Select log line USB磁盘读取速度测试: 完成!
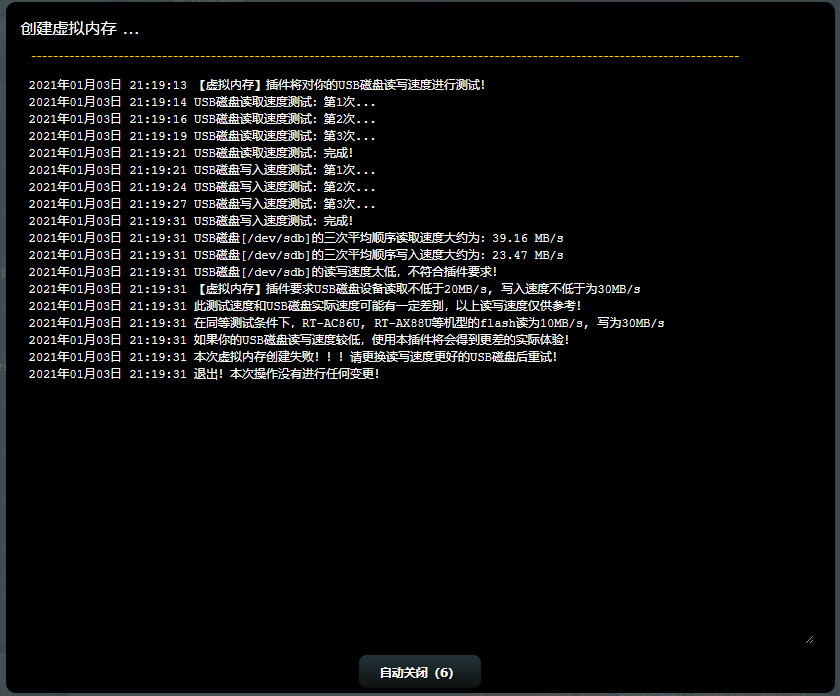Screen dimensions: 840x696 191,153
